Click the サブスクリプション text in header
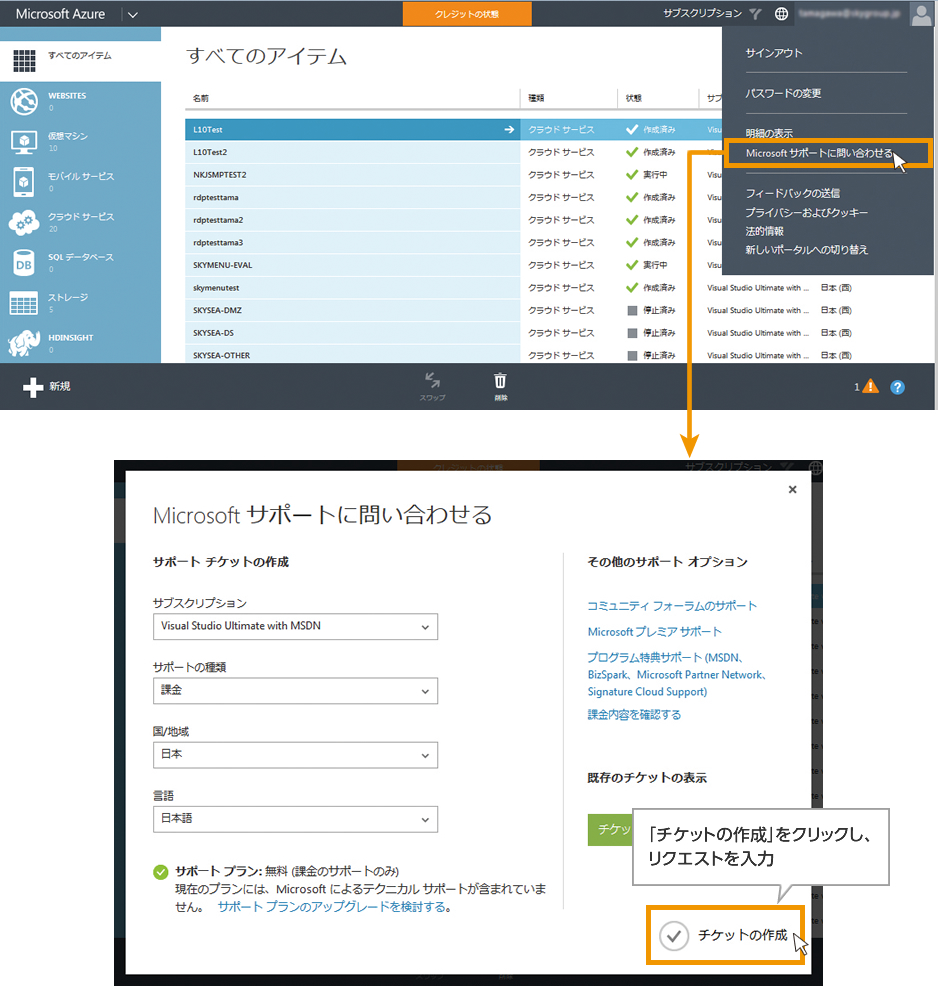This screenshot has width=939, height=986. (703, 13)
